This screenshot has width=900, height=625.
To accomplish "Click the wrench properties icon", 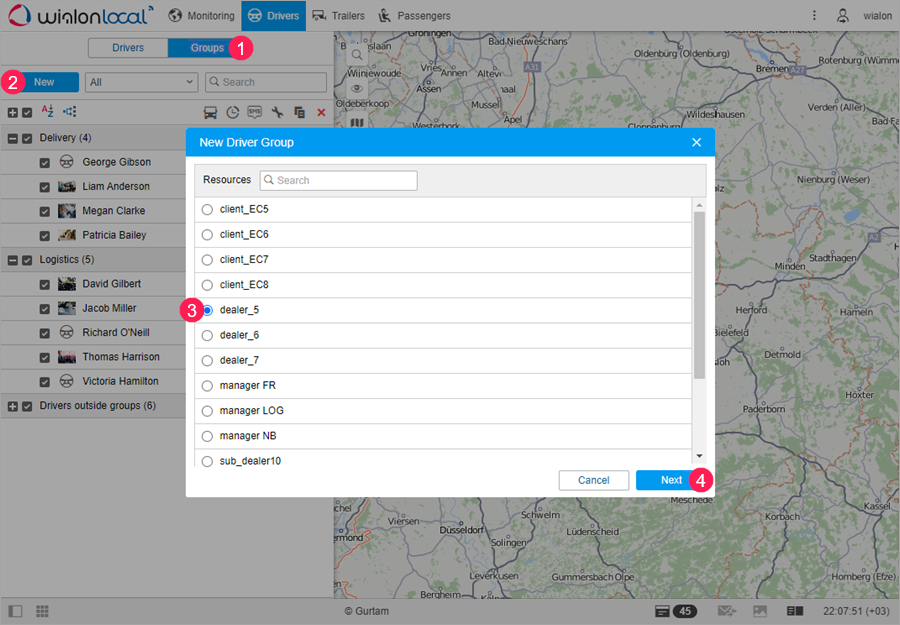I will click(277, 113).
